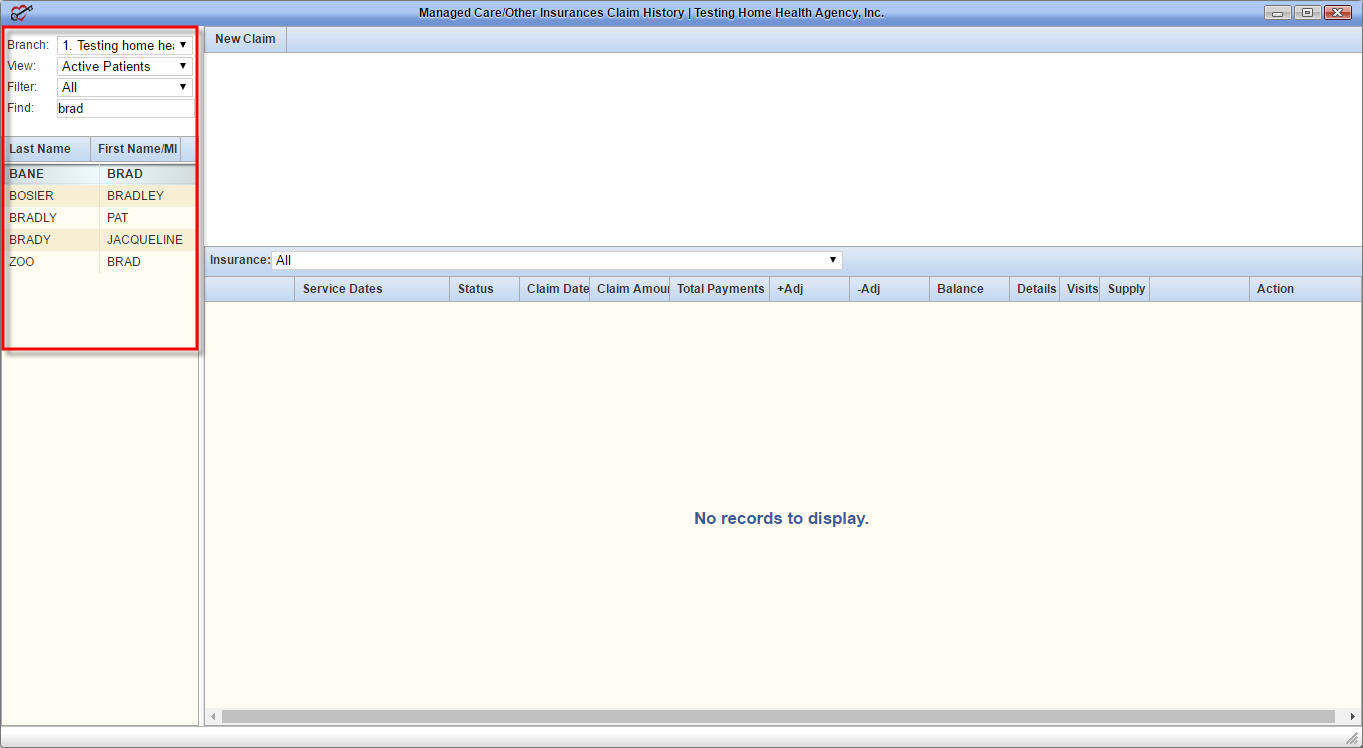Select patient BANE, BRAD

pyautogui.click(x=98, y=174)
